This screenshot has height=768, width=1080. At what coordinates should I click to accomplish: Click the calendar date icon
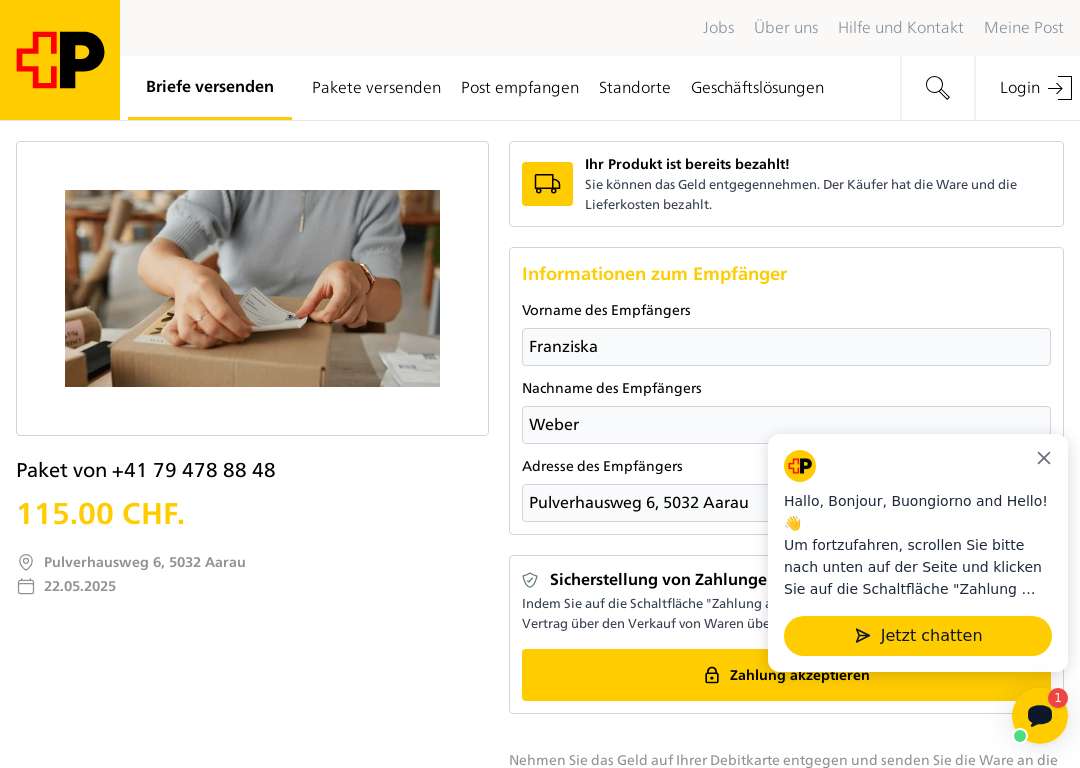[x=25, y=586]
